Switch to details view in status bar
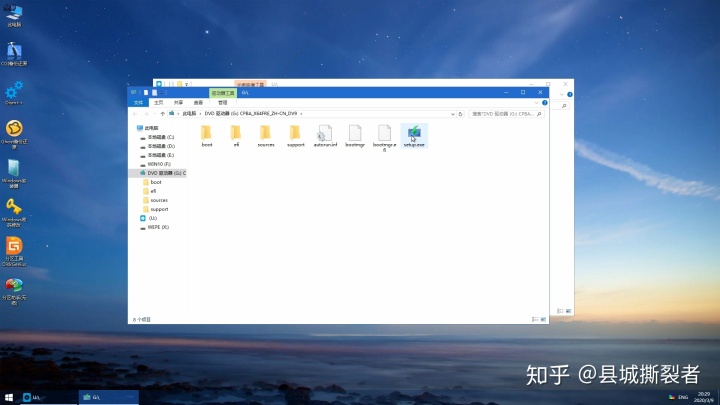This screenshot has height=405, width=720. tap(535, 319)
